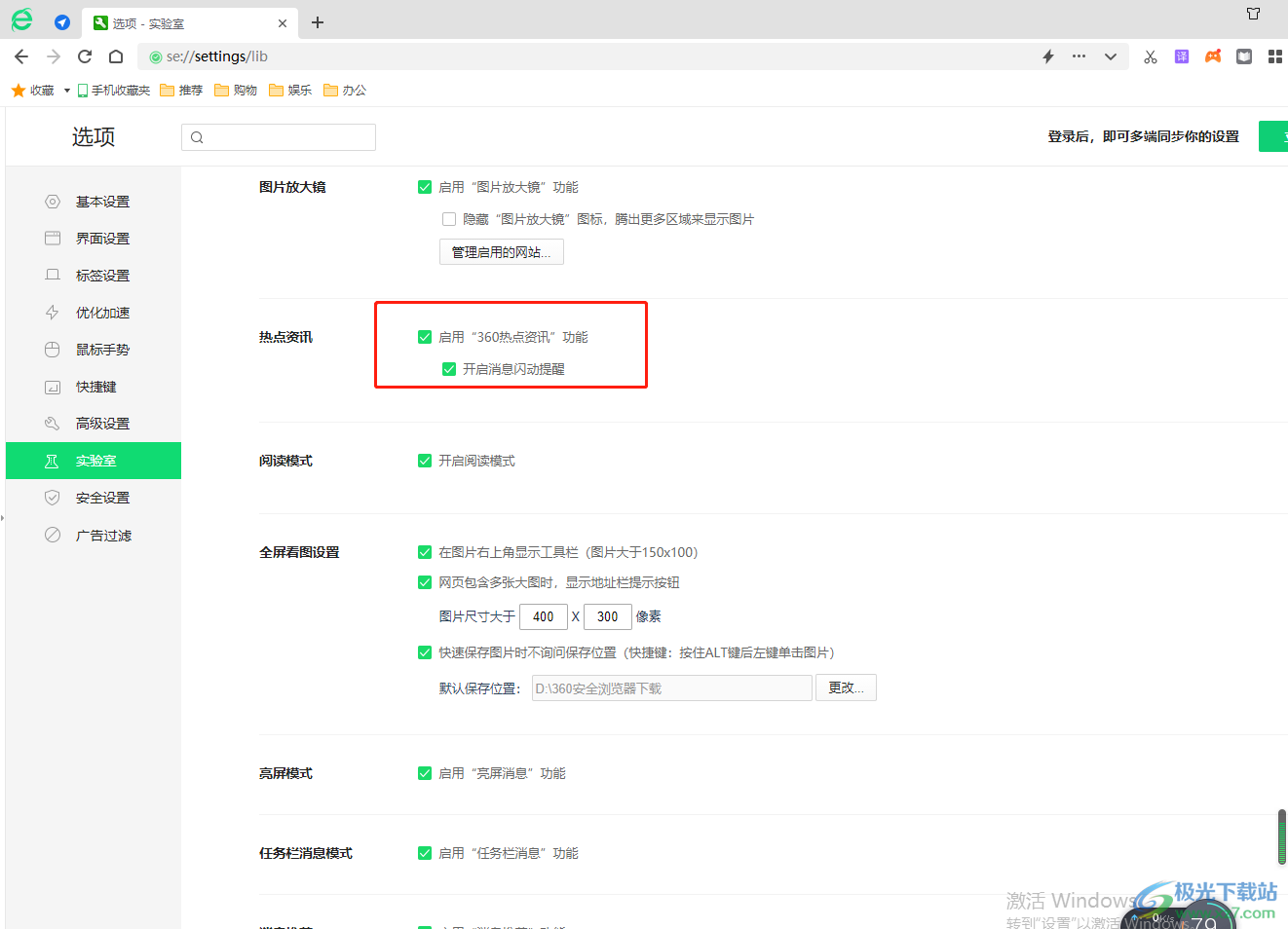Click 管理启用的网站... button
1288x929 pixels.
[502, 252]
